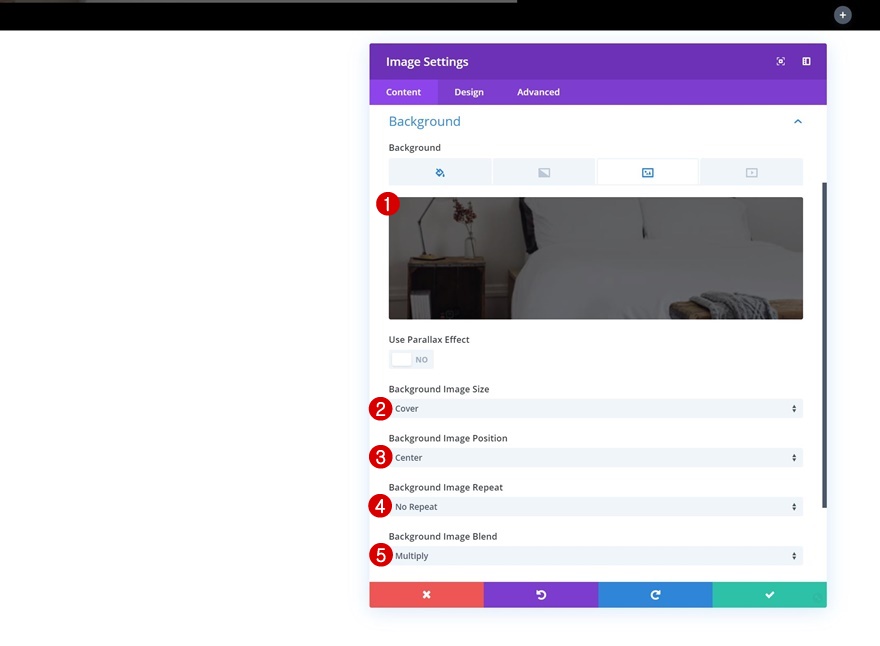
Task: Collapse the Background section with the chevron
Action: click(x=798, y=122)
